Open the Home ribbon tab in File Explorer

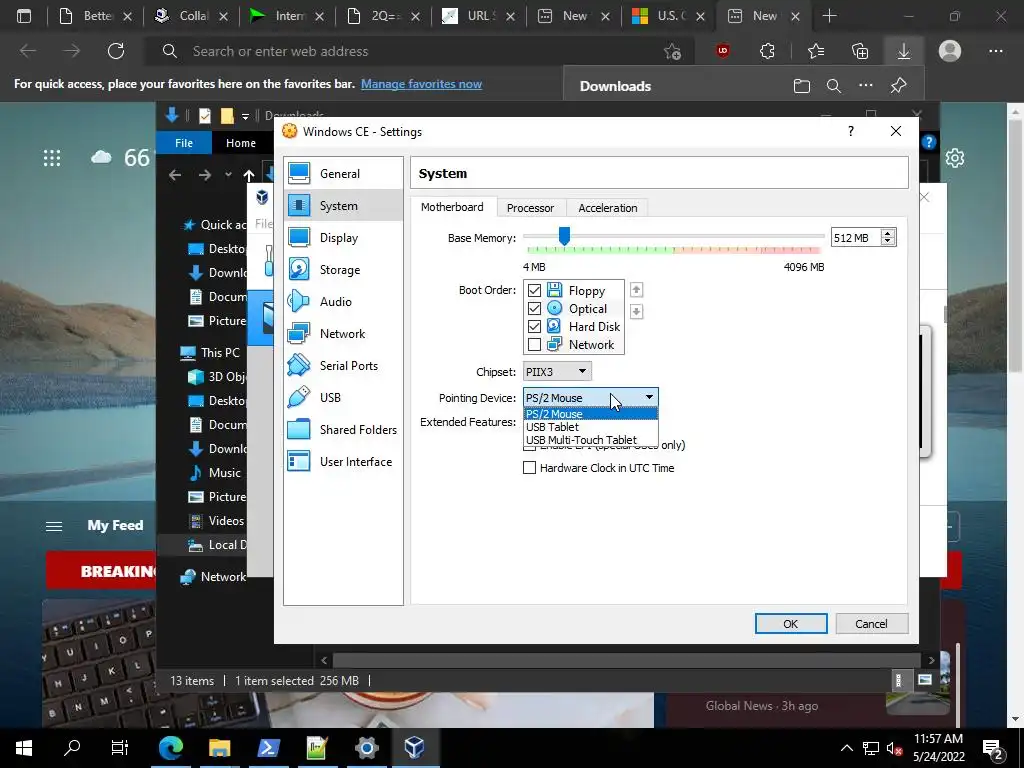tap(241, 143)
